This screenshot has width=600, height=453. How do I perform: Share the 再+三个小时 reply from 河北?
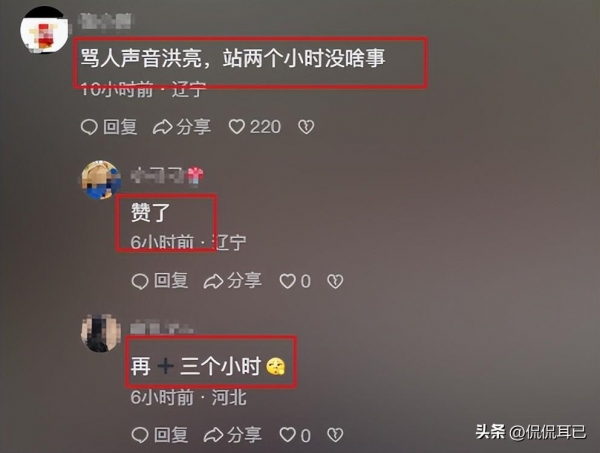pos(233,435)
